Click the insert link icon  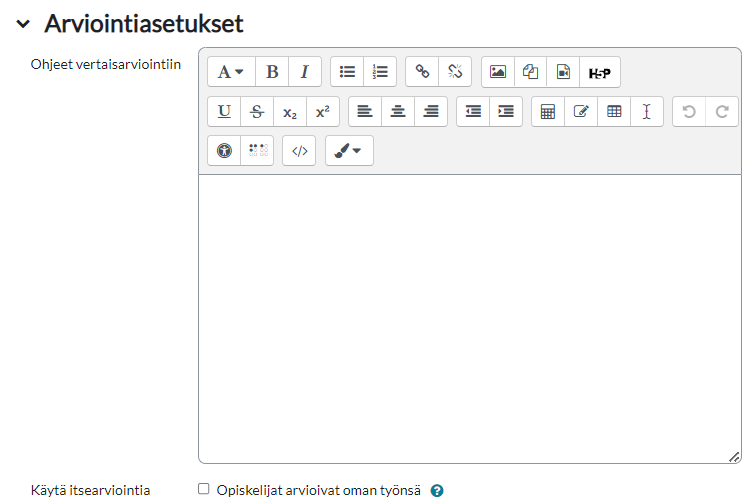pyautogui.click(x=422, y=72)
